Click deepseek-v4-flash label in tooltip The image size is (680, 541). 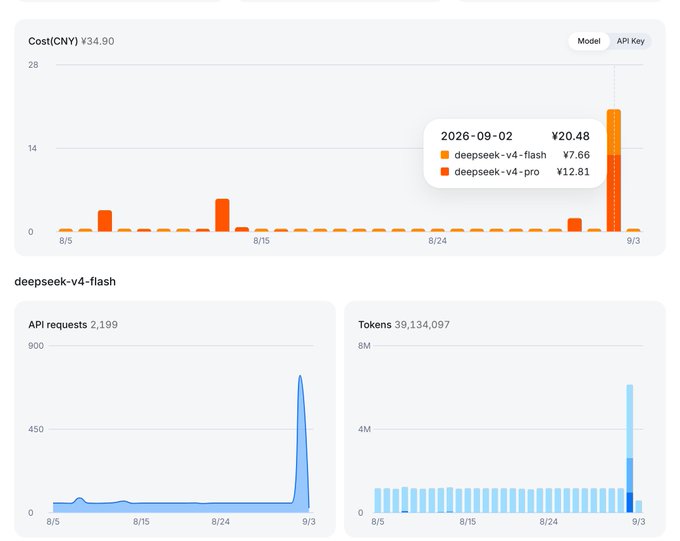(500, 155)
